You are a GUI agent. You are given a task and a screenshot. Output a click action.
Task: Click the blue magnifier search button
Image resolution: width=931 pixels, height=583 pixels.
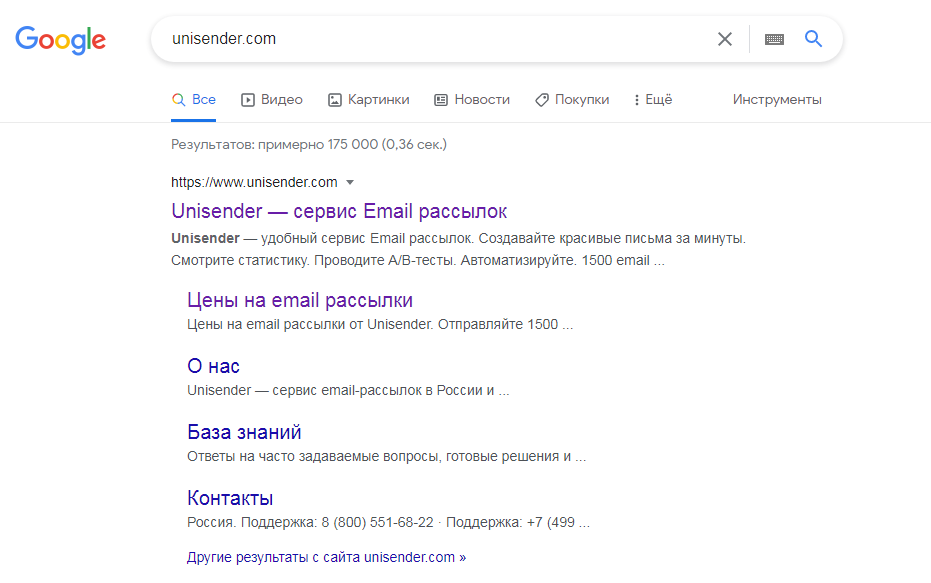pos(813,39)
